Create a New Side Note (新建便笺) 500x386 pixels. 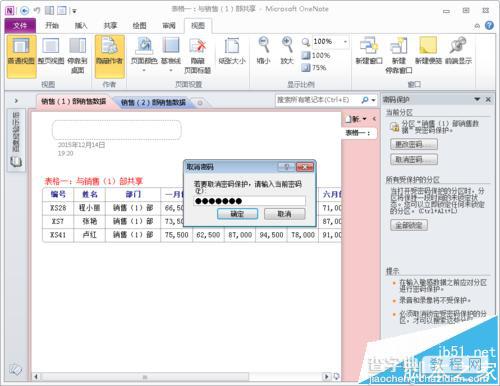click(428, 51)
